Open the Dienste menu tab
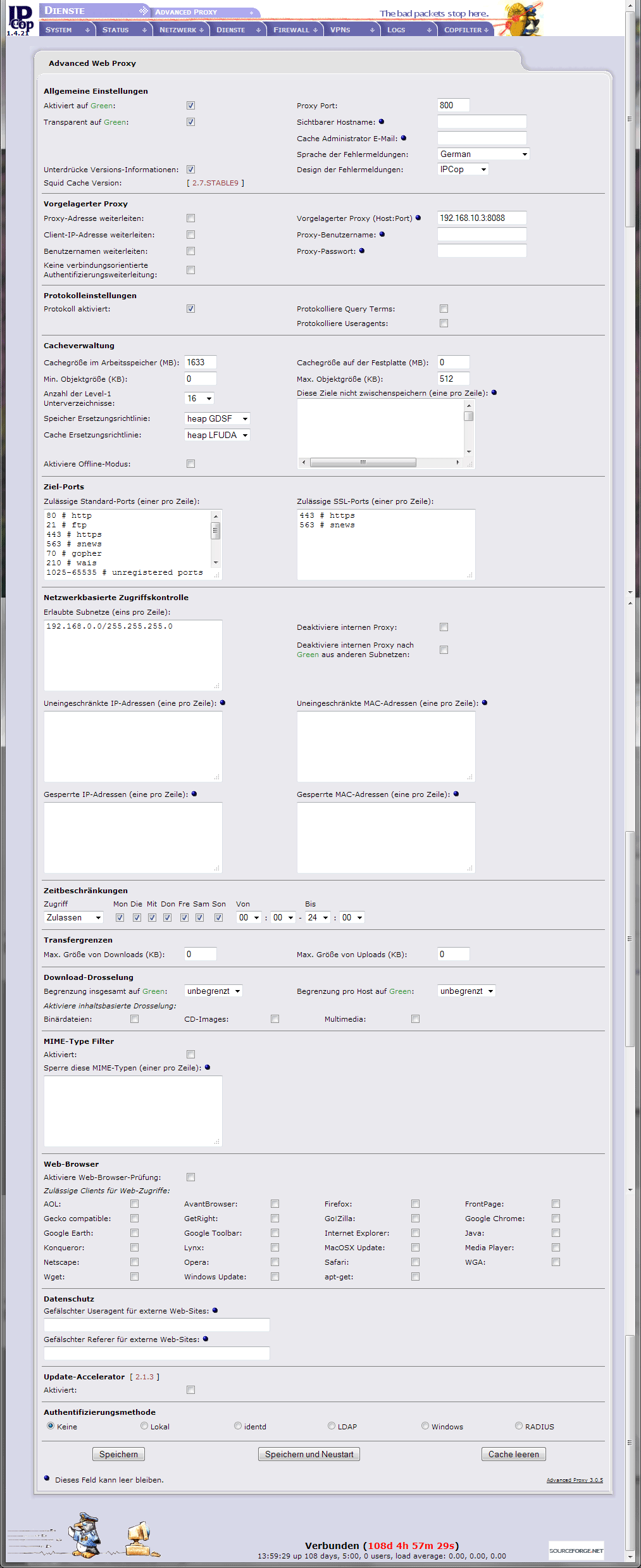The height and width of the screenshot is (1568, 641). tap(238, 30)
